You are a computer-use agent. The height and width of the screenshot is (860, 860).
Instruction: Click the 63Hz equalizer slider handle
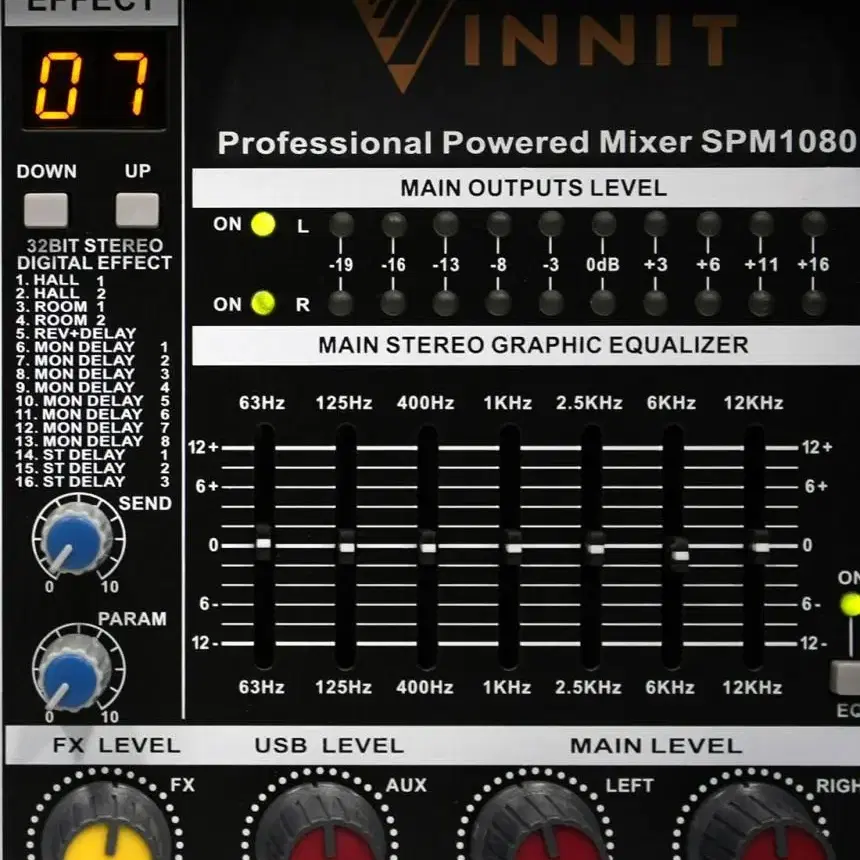264,542
